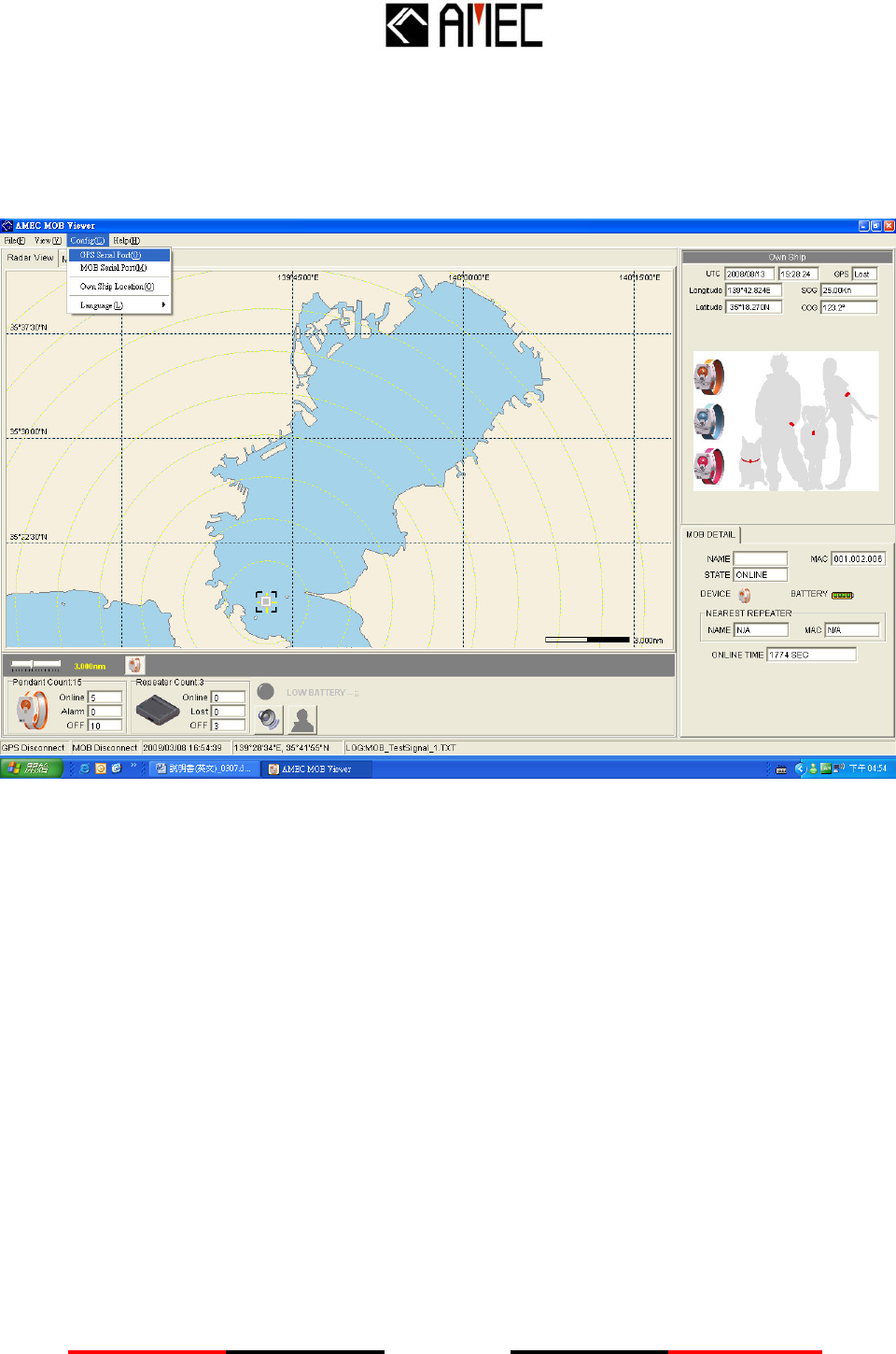Open the View menu
Viewport: 896px width, 1354px height.
click(x=48, y=240)
